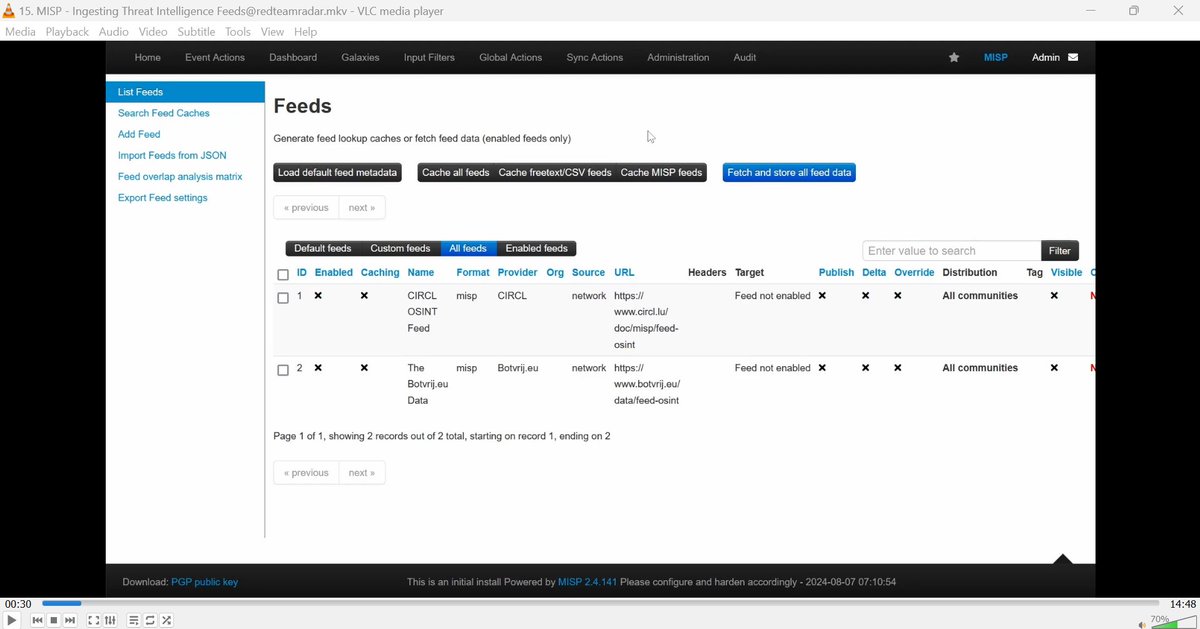The width and height of the screenshot is (1200, 629).
Task: Adjust the VLC volume slider
Action: 1173,623
